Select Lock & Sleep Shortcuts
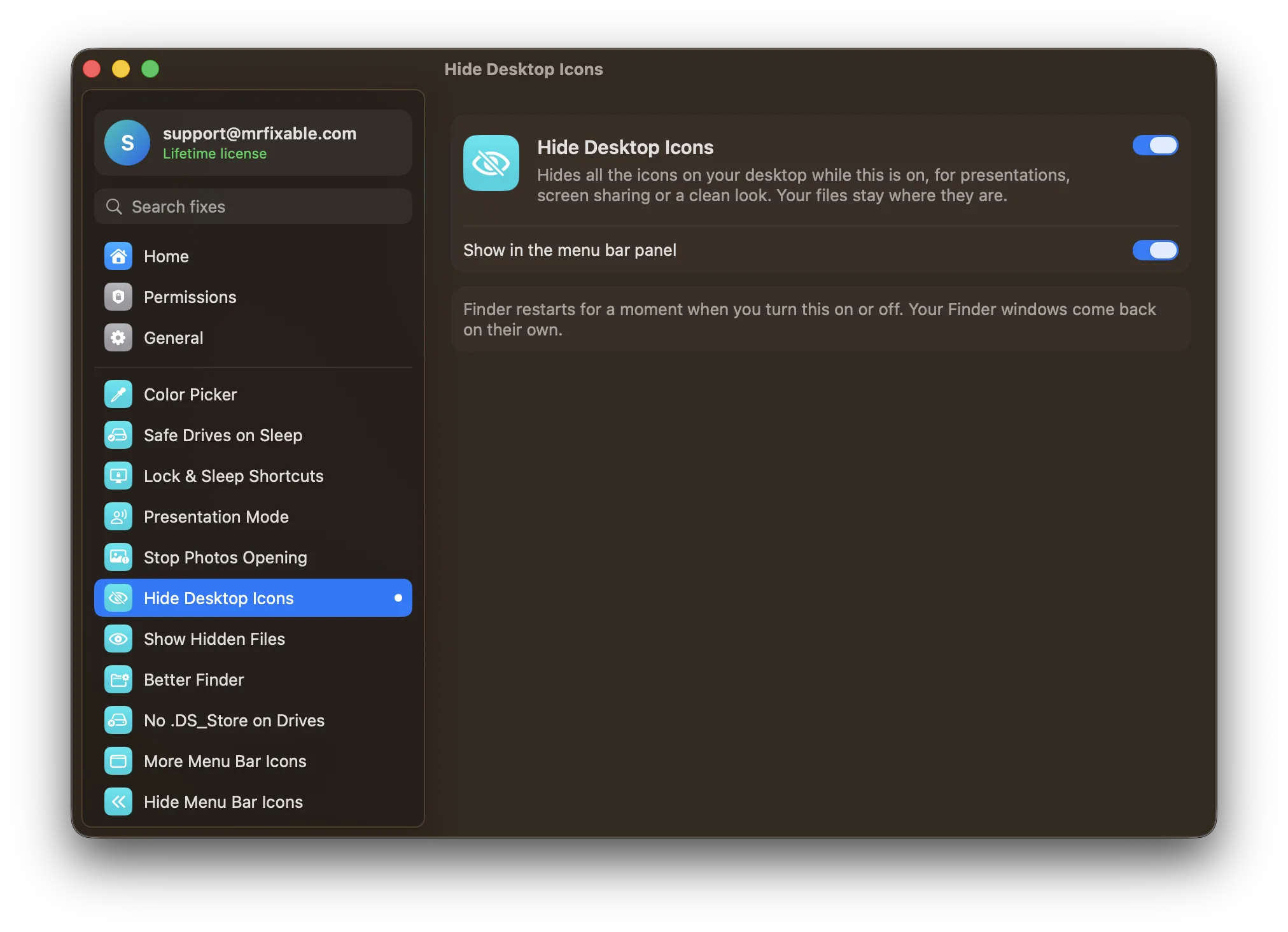This screenshot has width=1288, height=932. pyautogui.click(x=253, y=476)
